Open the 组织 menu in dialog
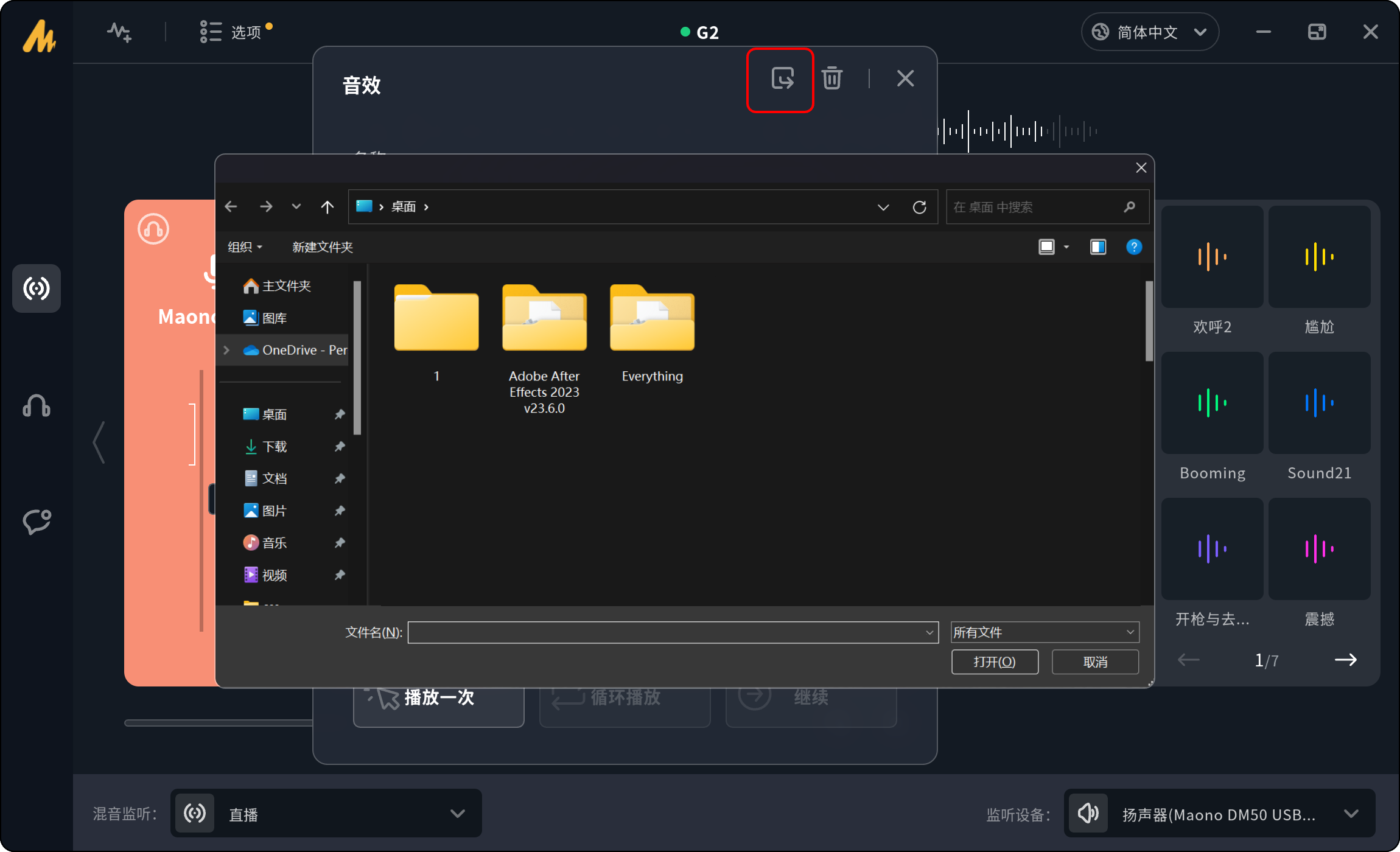 pyautogui.click(x=244, y=247)
